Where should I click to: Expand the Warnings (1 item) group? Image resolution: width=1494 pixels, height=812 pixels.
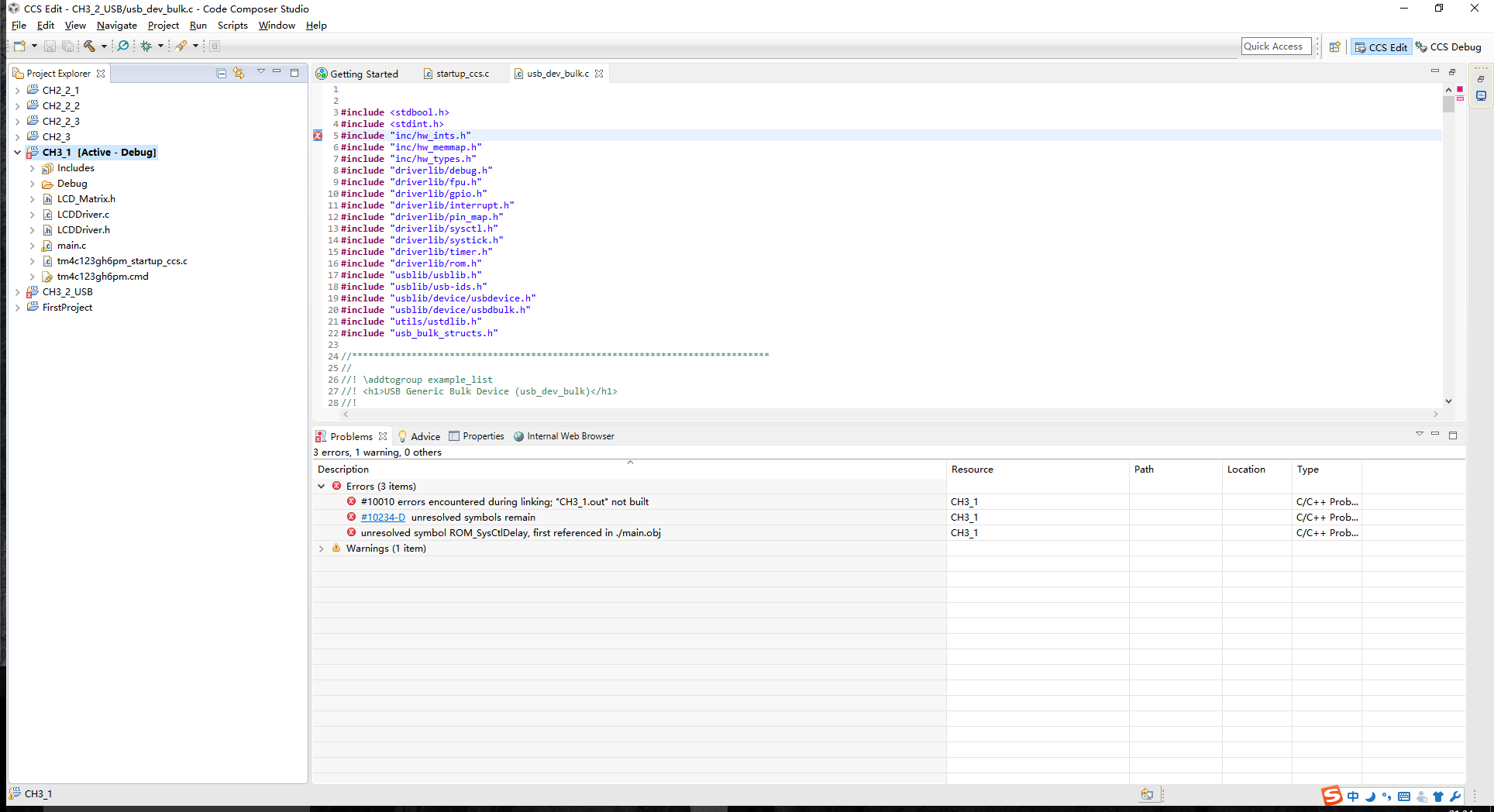click(x=322, y=549)
